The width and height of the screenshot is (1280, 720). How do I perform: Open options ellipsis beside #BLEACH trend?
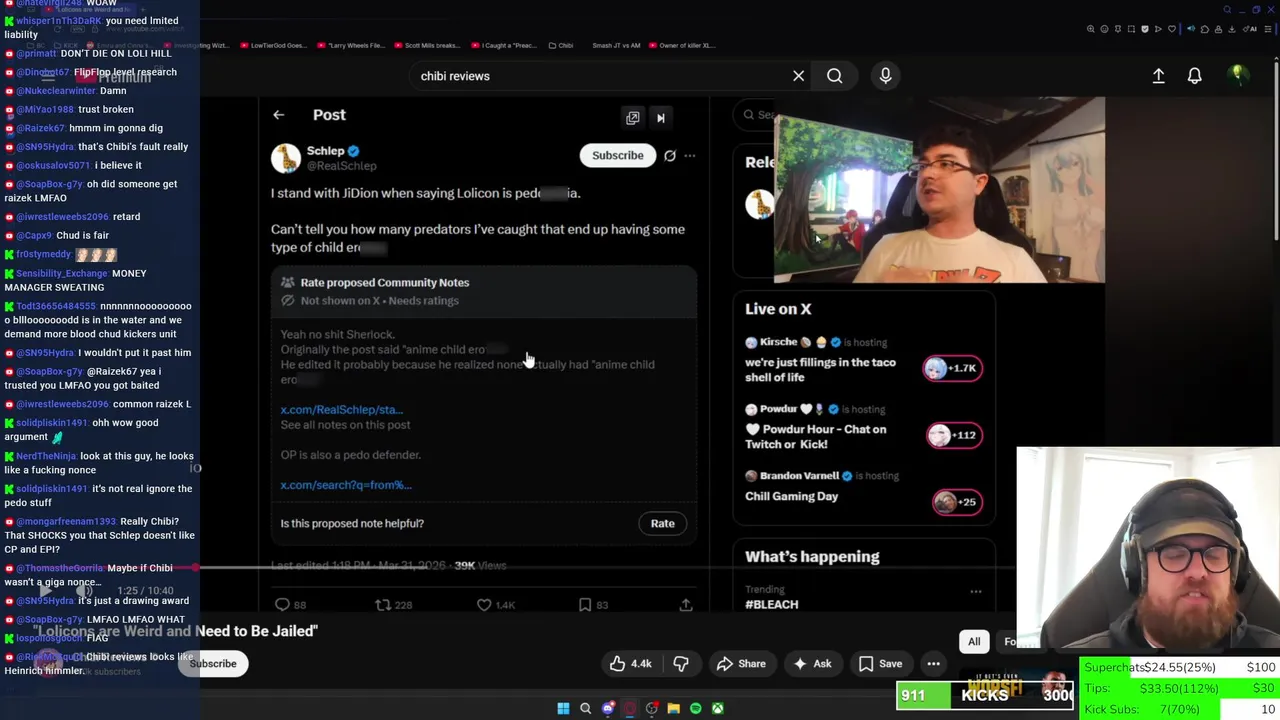pos(976,592)
